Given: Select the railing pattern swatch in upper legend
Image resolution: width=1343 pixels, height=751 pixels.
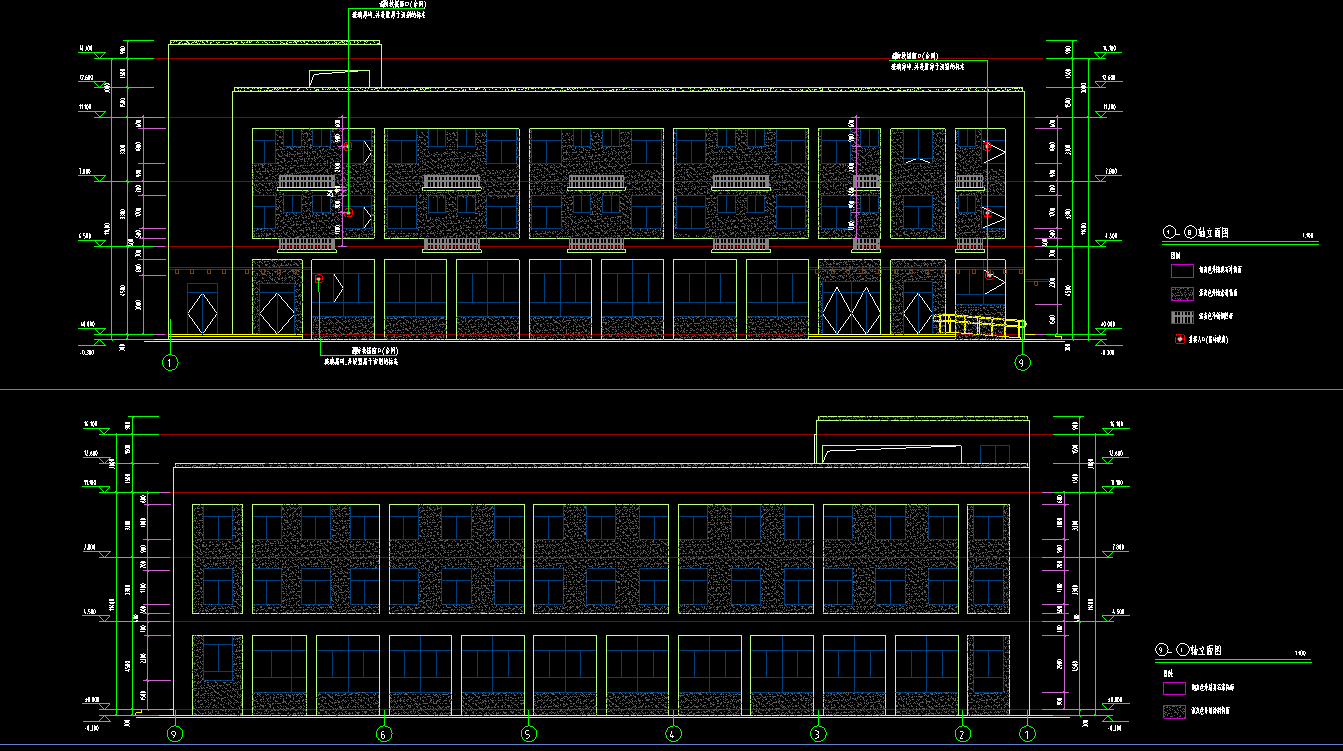Looking at the screenshot, I should pos(1181,317).
